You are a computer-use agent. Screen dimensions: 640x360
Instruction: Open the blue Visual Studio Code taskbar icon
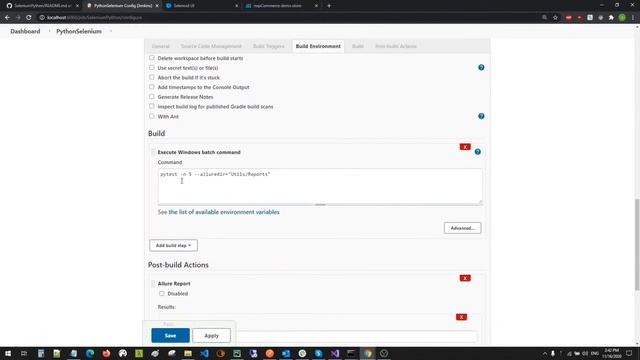coord(204,353)
